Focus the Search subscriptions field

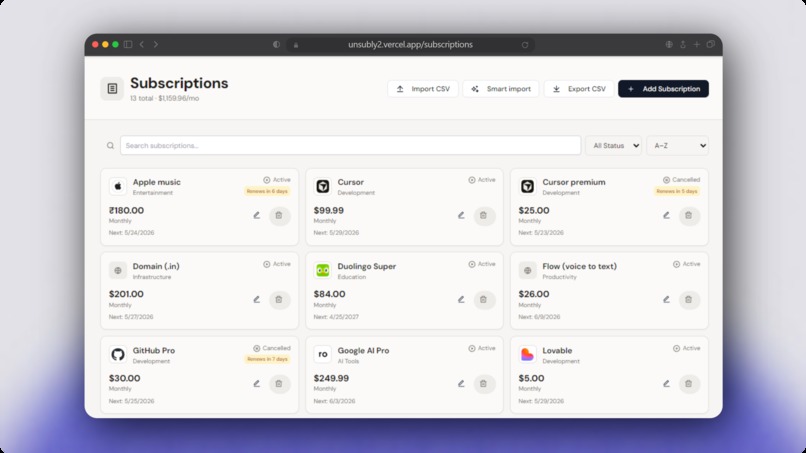pos(351,146)
